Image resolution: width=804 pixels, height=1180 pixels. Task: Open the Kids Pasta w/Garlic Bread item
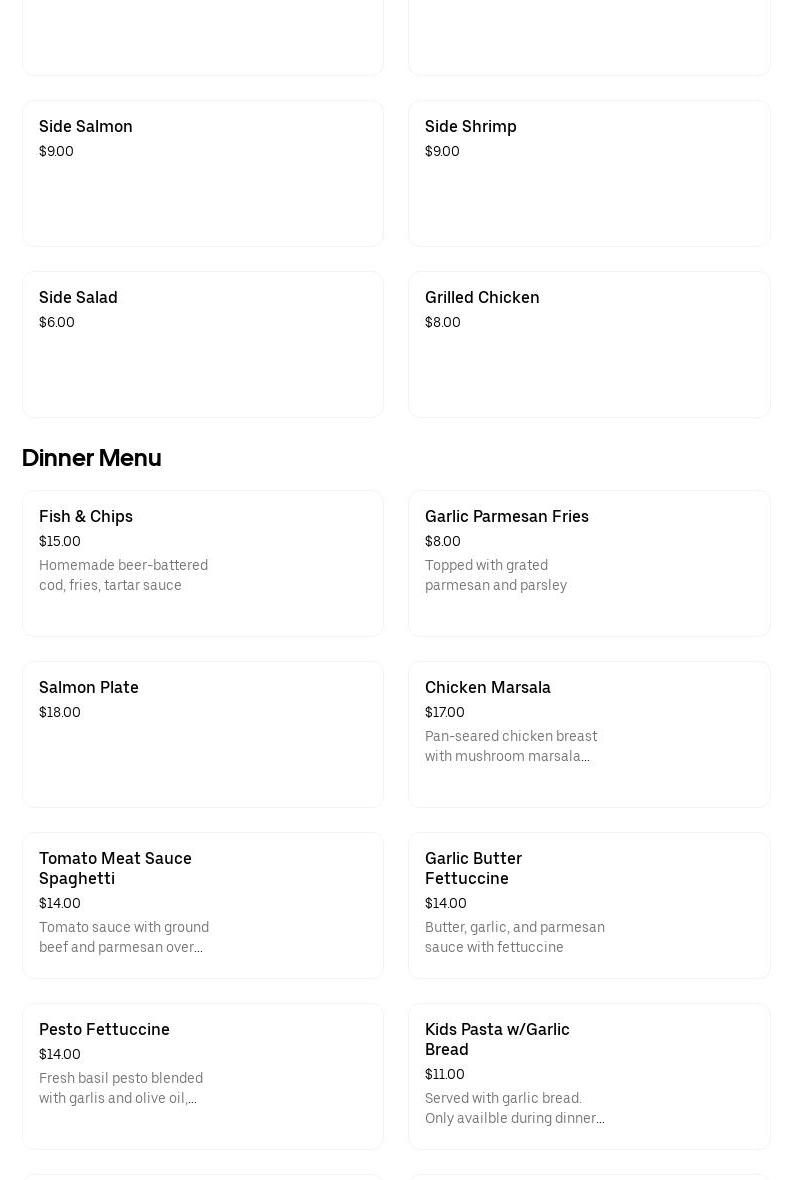click(588, 1076)
